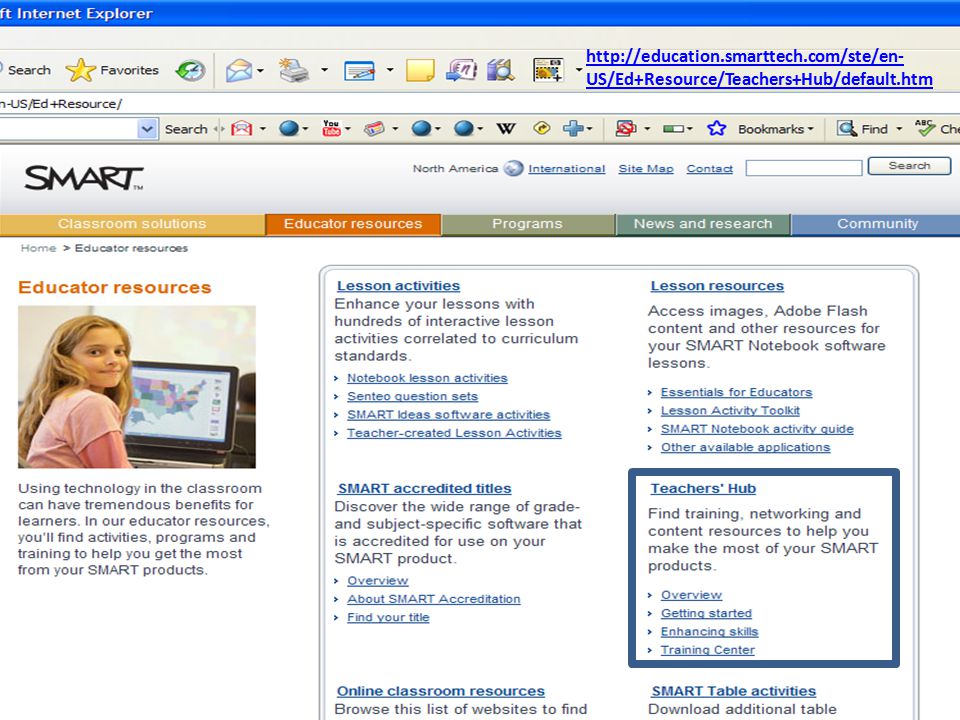
Task: Click the SMART site search field
Action: pyautogui.click(x=803, y=168)
